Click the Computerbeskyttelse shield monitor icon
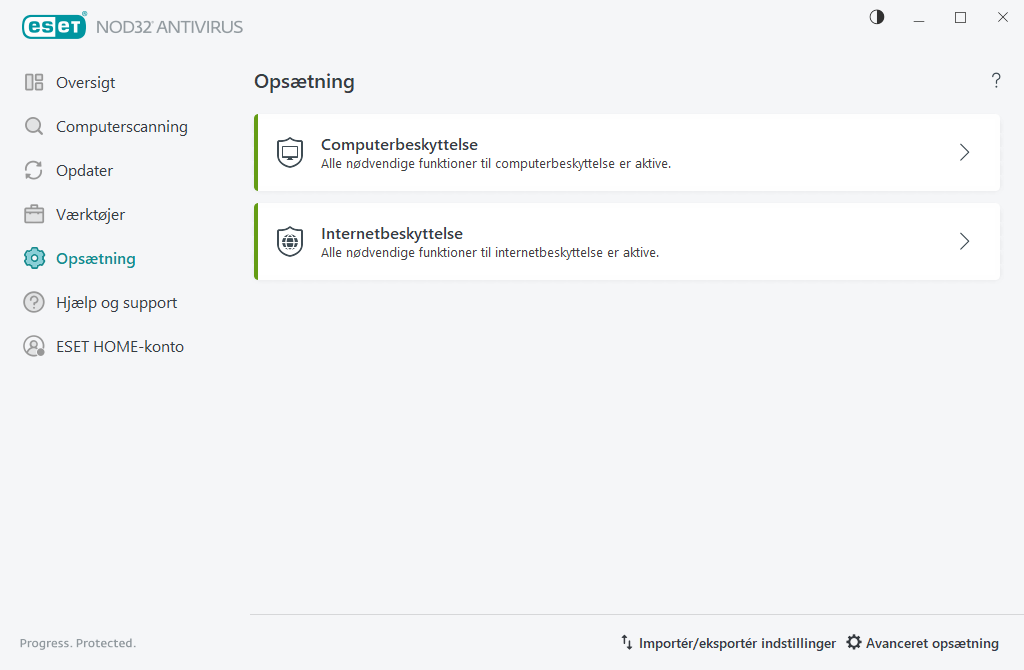1024x670 pixels. (x=290, y=153)
